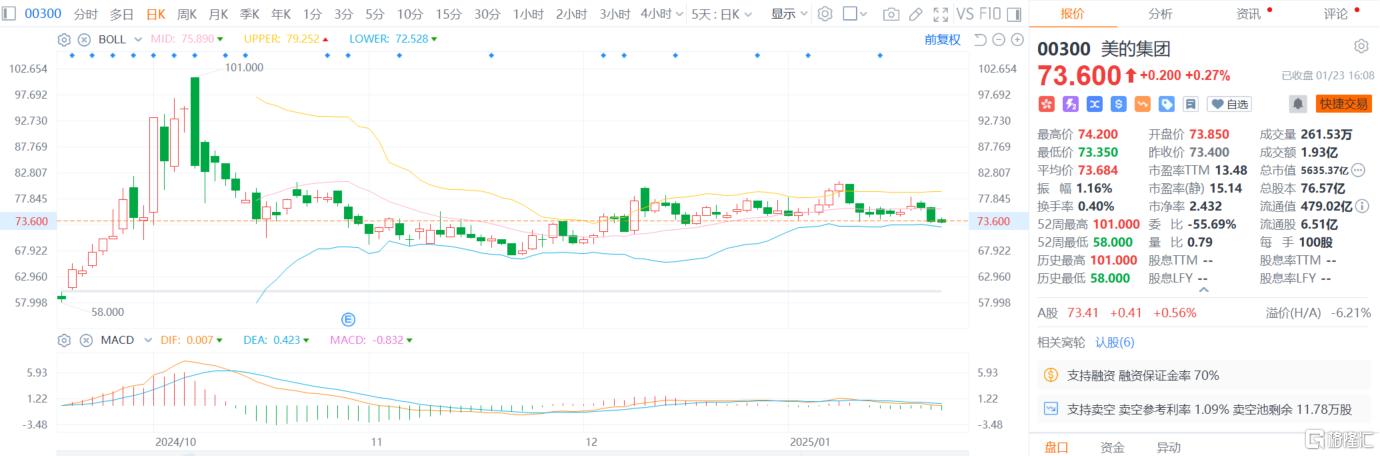
Task: Expand MACD indicator selector dropdown
Action: point(146,340)
